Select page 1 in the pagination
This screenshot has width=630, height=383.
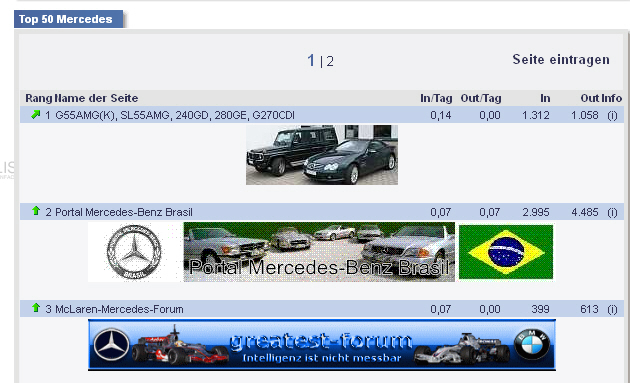(311, 61)
